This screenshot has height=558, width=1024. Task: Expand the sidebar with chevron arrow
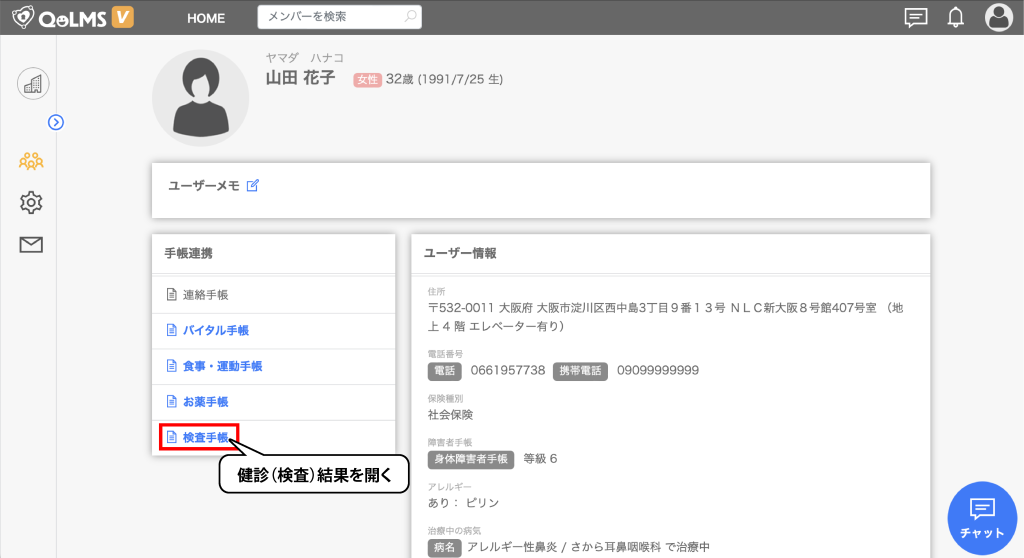[x=56, y=122]
